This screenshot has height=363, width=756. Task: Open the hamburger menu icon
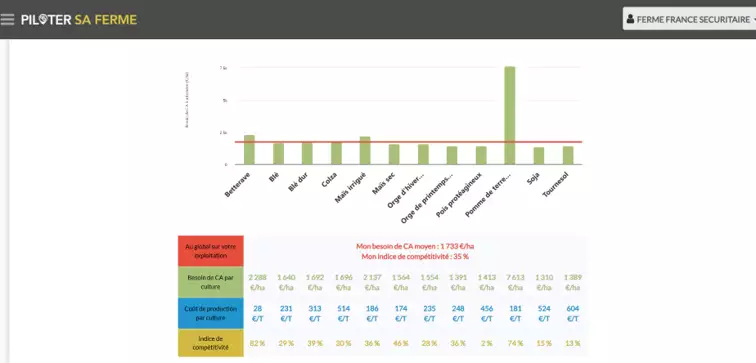[x=7, y=19]
